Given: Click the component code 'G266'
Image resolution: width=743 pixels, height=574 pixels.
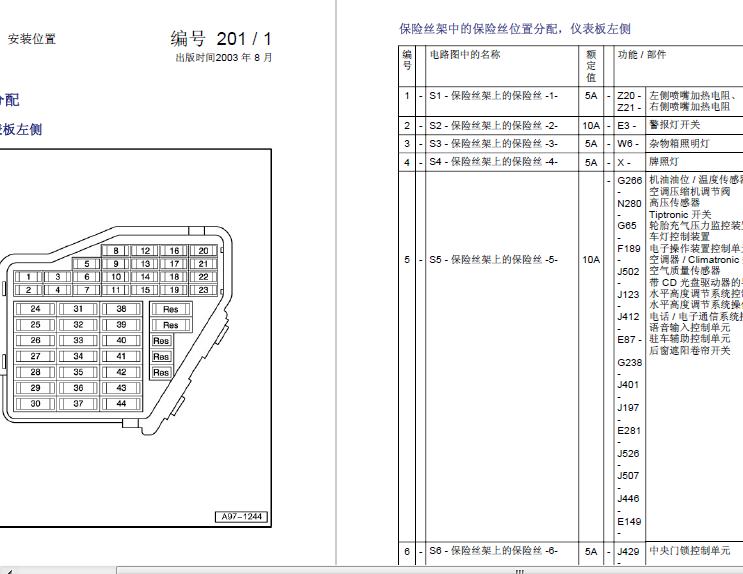Looking at the screenshot, I should click(629, 181).
